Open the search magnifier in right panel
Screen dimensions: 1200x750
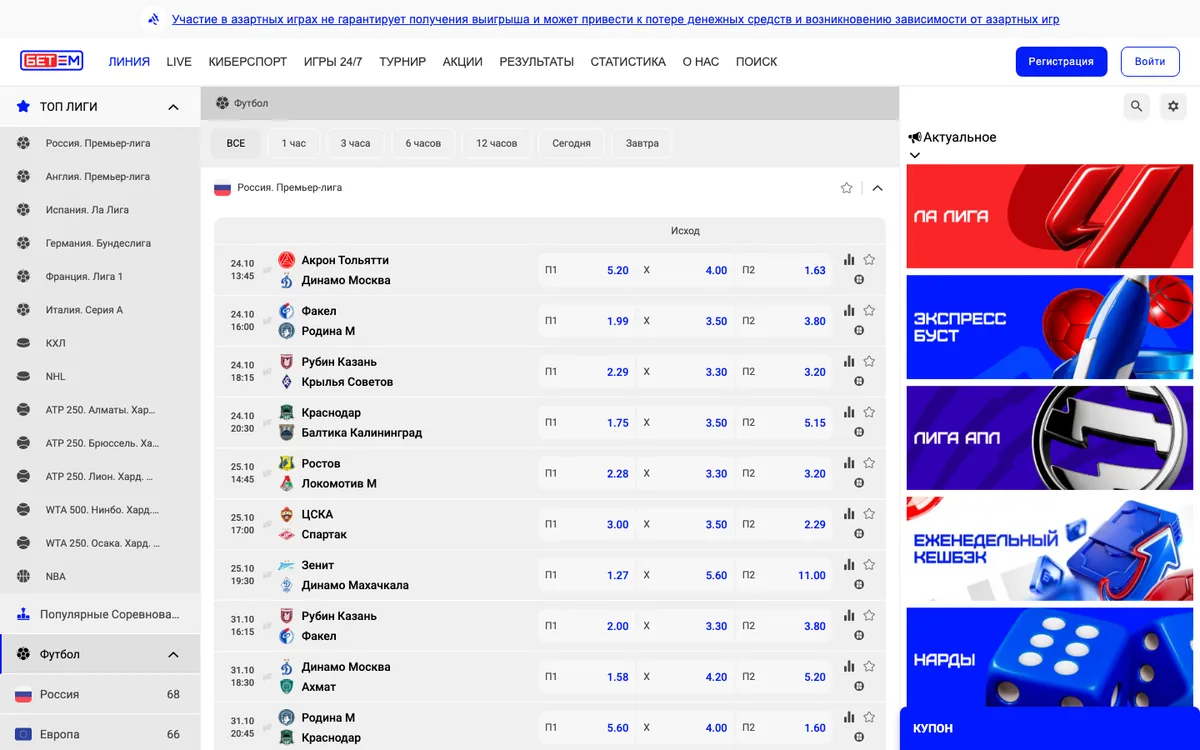[x=1136, y=106]
